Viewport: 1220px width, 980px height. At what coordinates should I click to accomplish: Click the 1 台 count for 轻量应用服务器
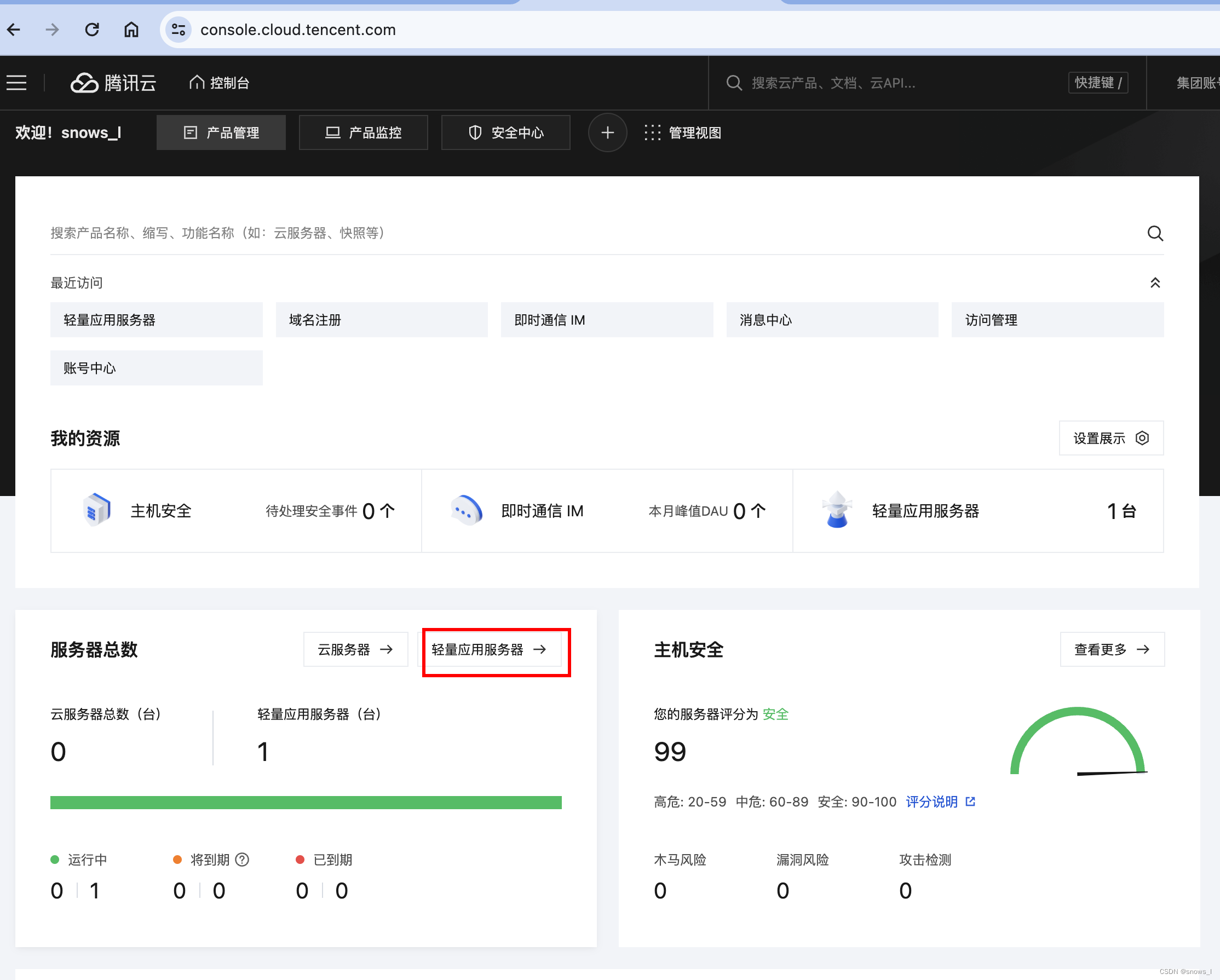click(1121, 511)
